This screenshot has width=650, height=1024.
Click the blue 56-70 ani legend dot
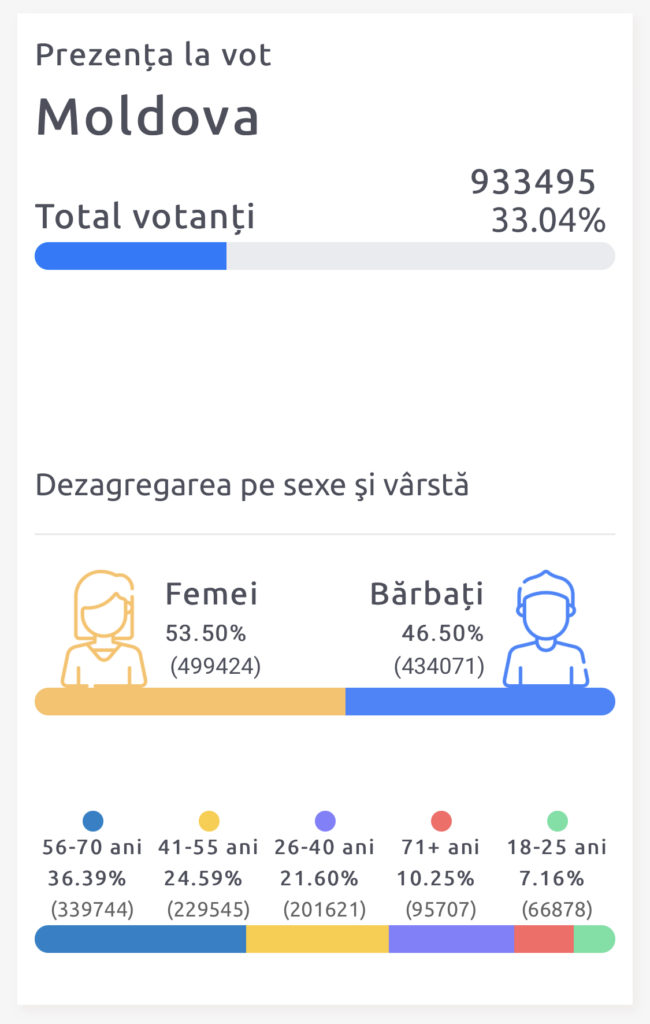[92, 822]
